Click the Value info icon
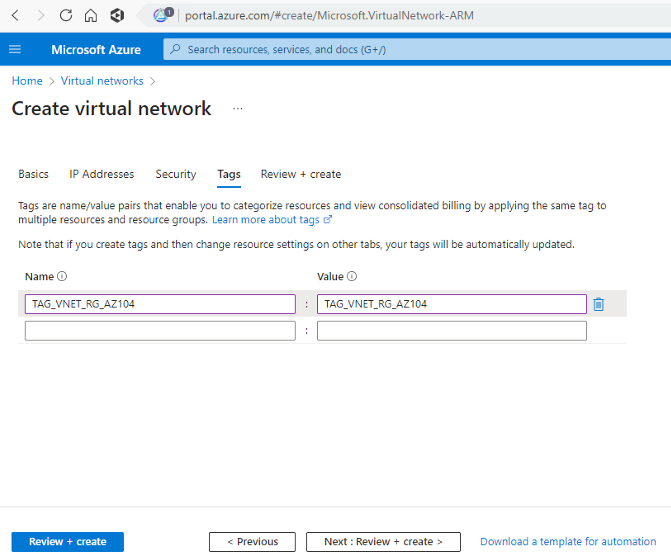The width and height of the screenshot is (671, 554). (x=352, y=276)
